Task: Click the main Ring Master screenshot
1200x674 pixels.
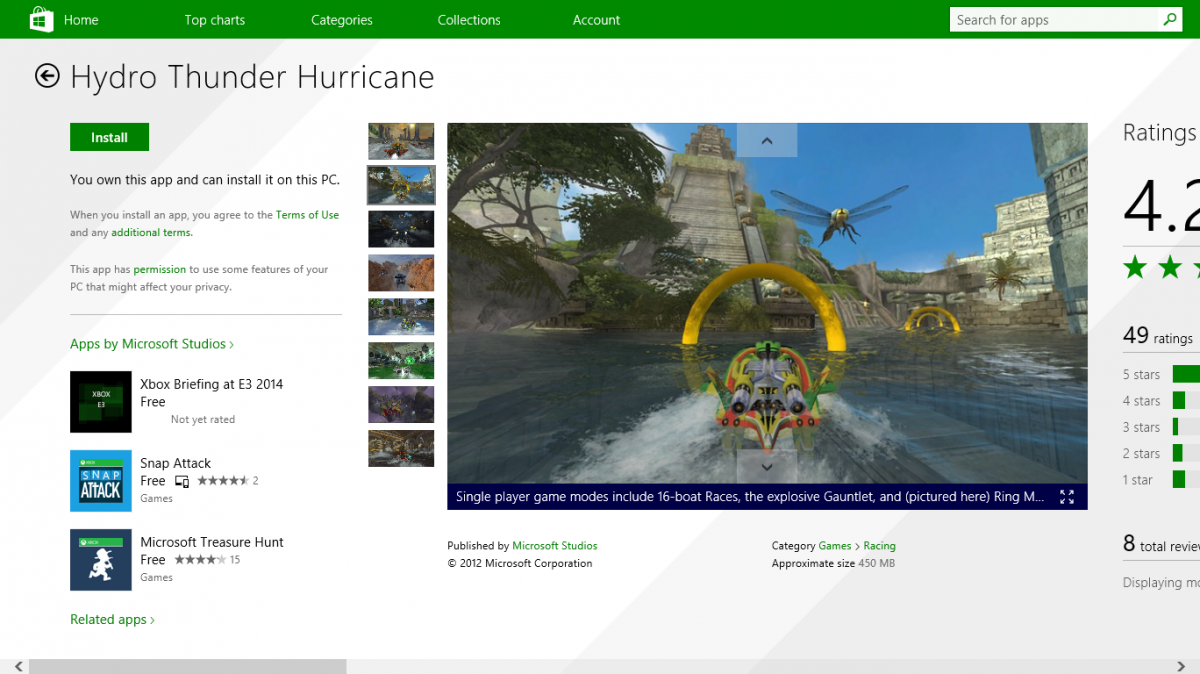Action: (x=767, y=304)
